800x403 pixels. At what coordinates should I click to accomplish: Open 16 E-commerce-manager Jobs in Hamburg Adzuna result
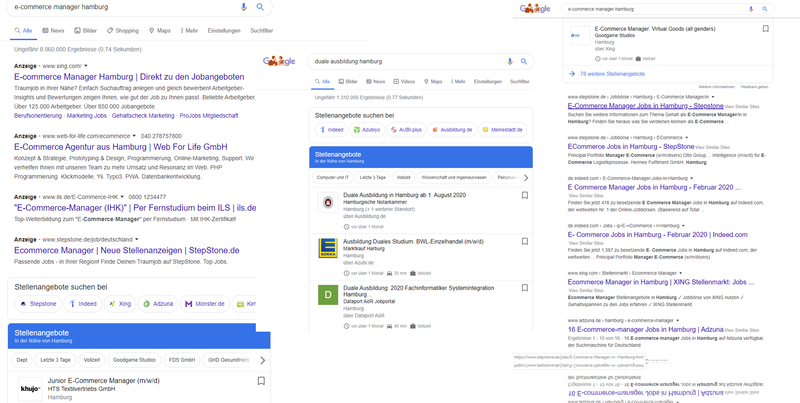(645, 330)
